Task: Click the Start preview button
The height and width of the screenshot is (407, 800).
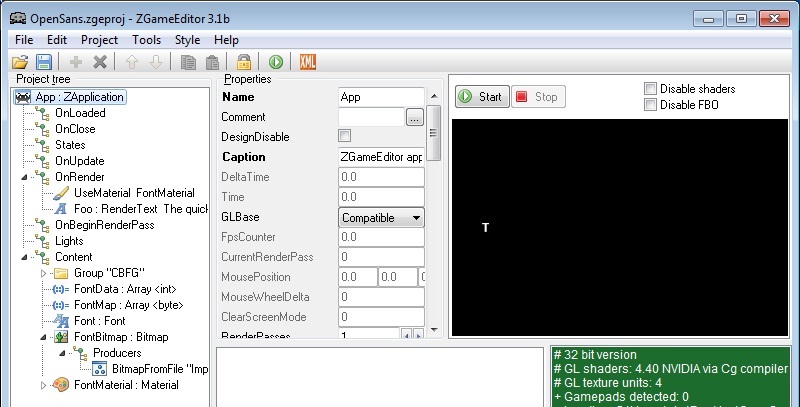Action: click(x=482, y=96)
